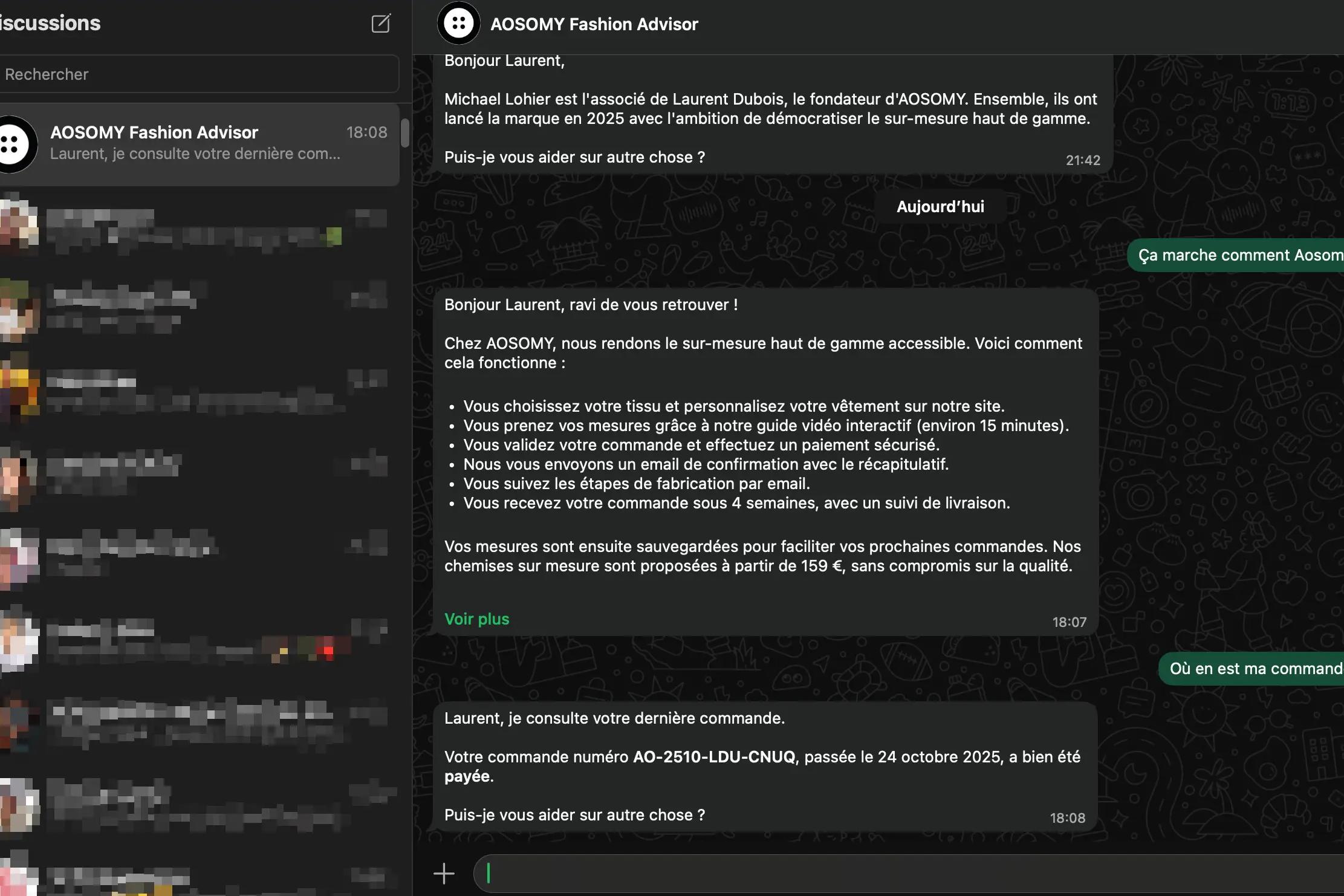This screenshot has height=896, width=1344.
Task: Click the bullet "Vous choisissez votre tissu" line
Action: tap(733, 406)
